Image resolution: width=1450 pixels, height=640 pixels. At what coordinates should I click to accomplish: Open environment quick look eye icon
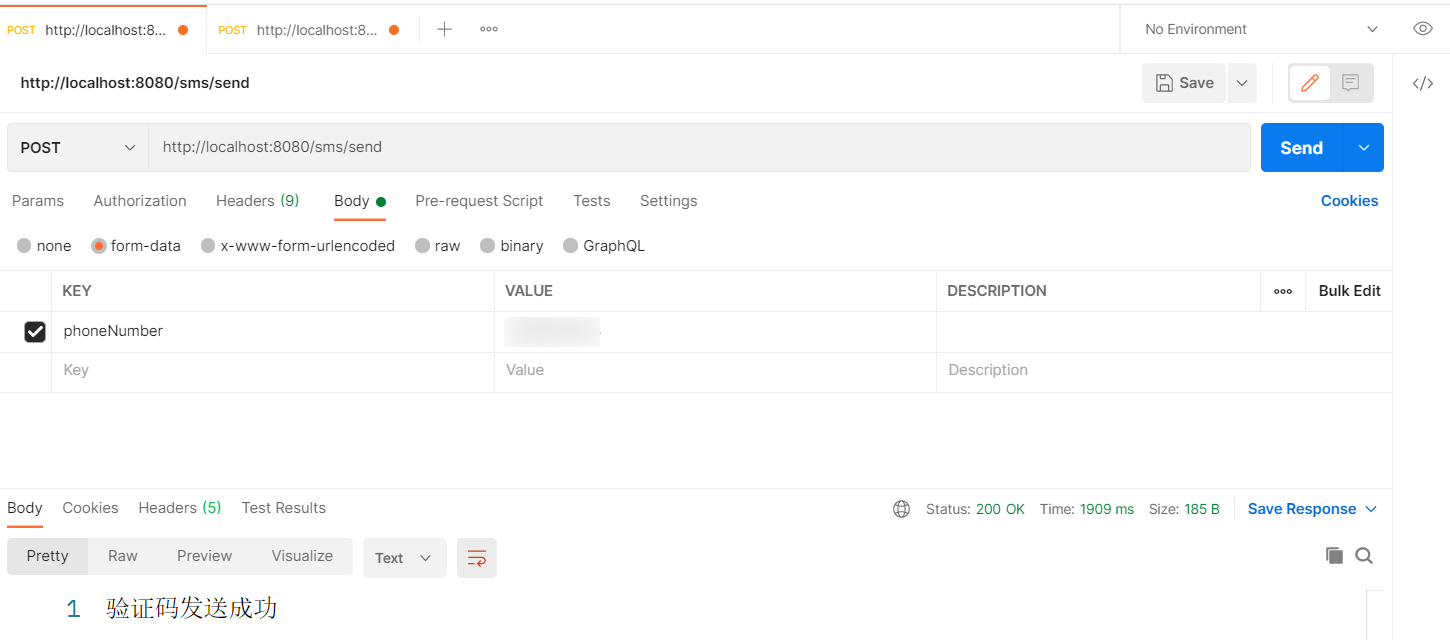[1422, 29]
